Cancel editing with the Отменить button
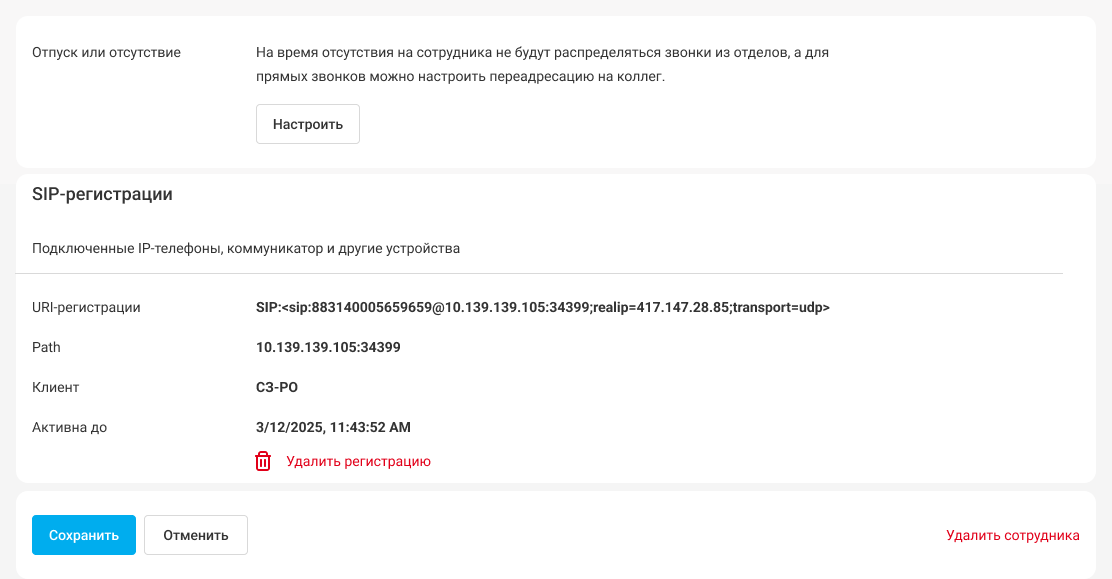The height and width of the screenshot is (579, 1112). tap(196, 535)
